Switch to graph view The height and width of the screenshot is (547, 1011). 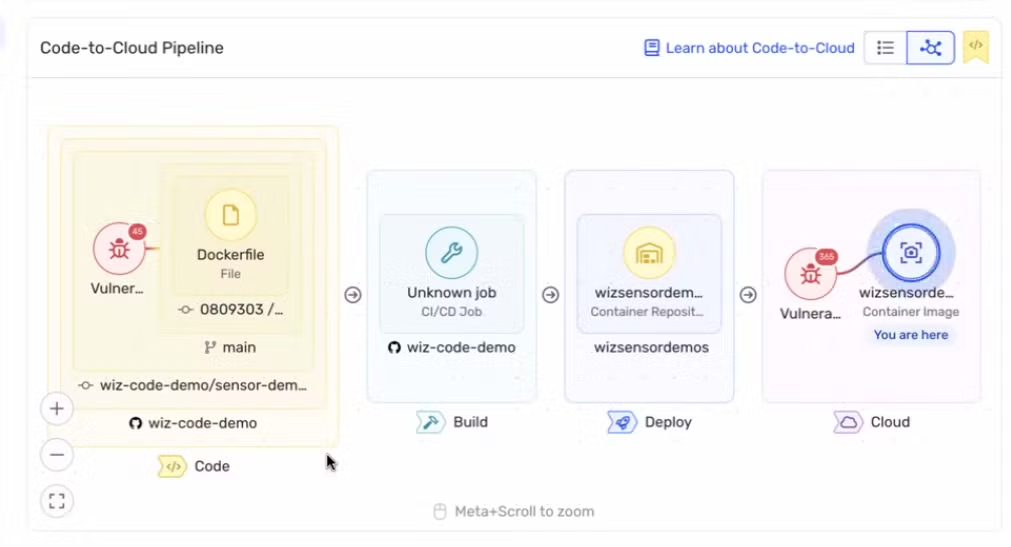tap(930, 47)
